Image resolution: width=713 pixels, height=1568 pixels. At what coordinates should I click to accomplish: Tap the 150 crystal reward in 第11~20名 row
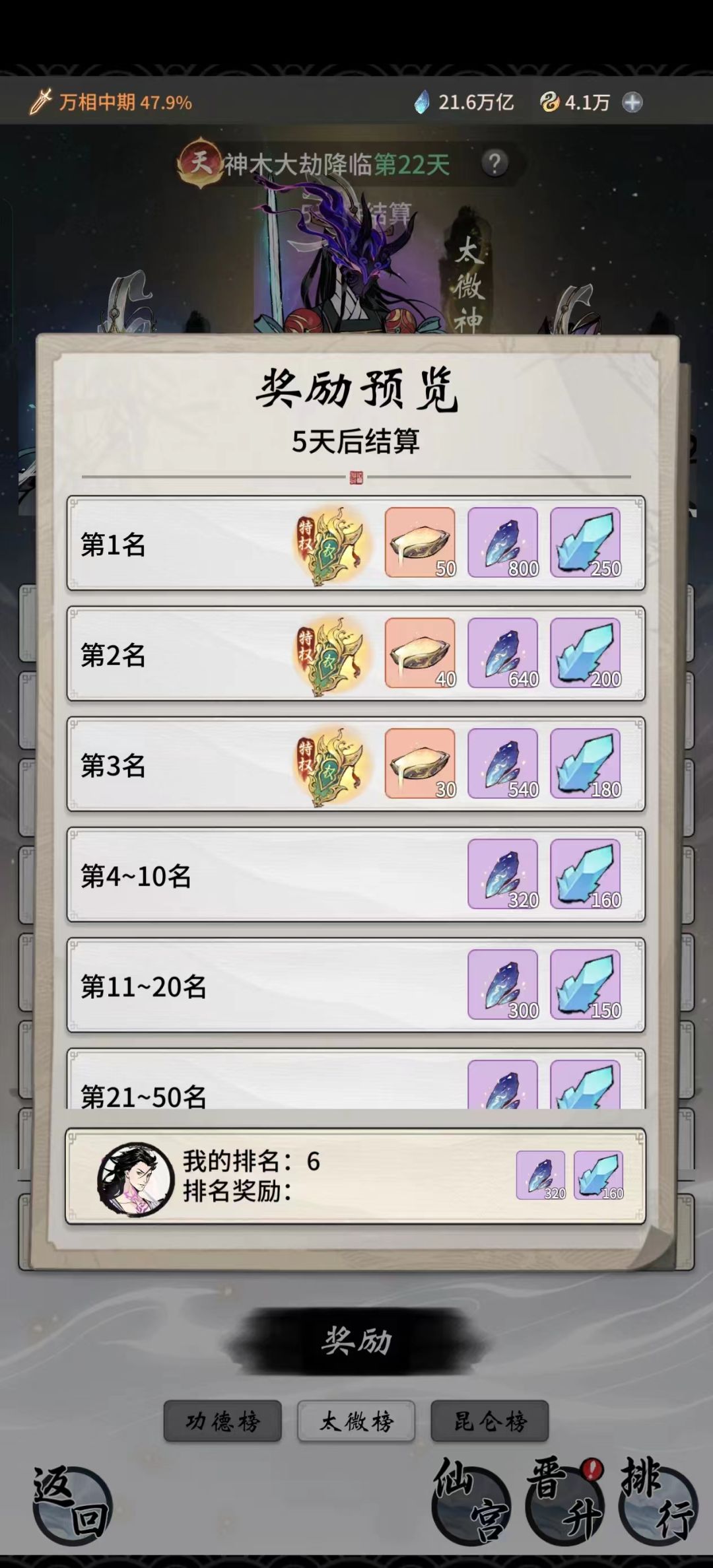coord(586,985)
